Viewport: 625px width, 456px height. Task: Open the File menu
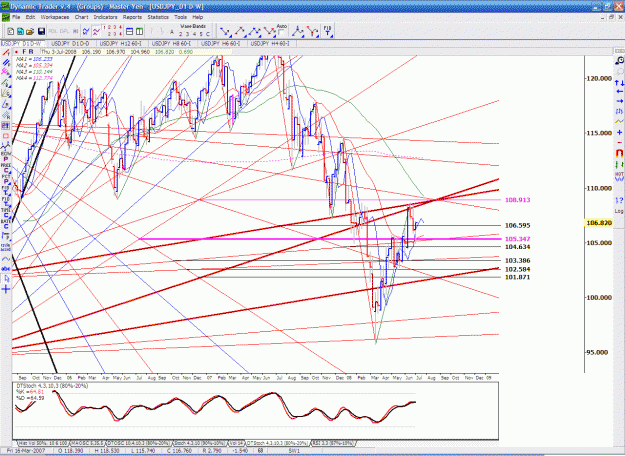(x=16, y=17)
